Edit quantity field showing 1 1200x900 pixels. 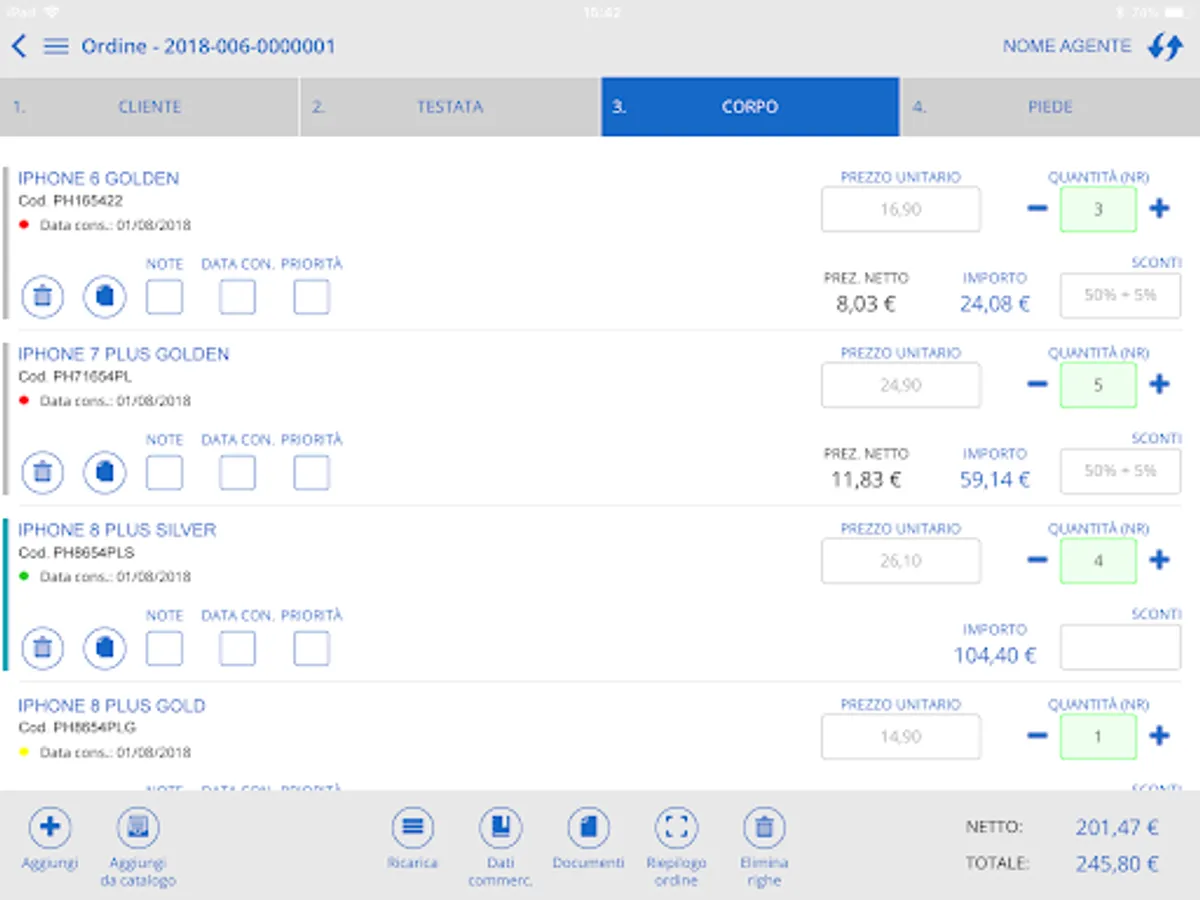[1098, 737]
